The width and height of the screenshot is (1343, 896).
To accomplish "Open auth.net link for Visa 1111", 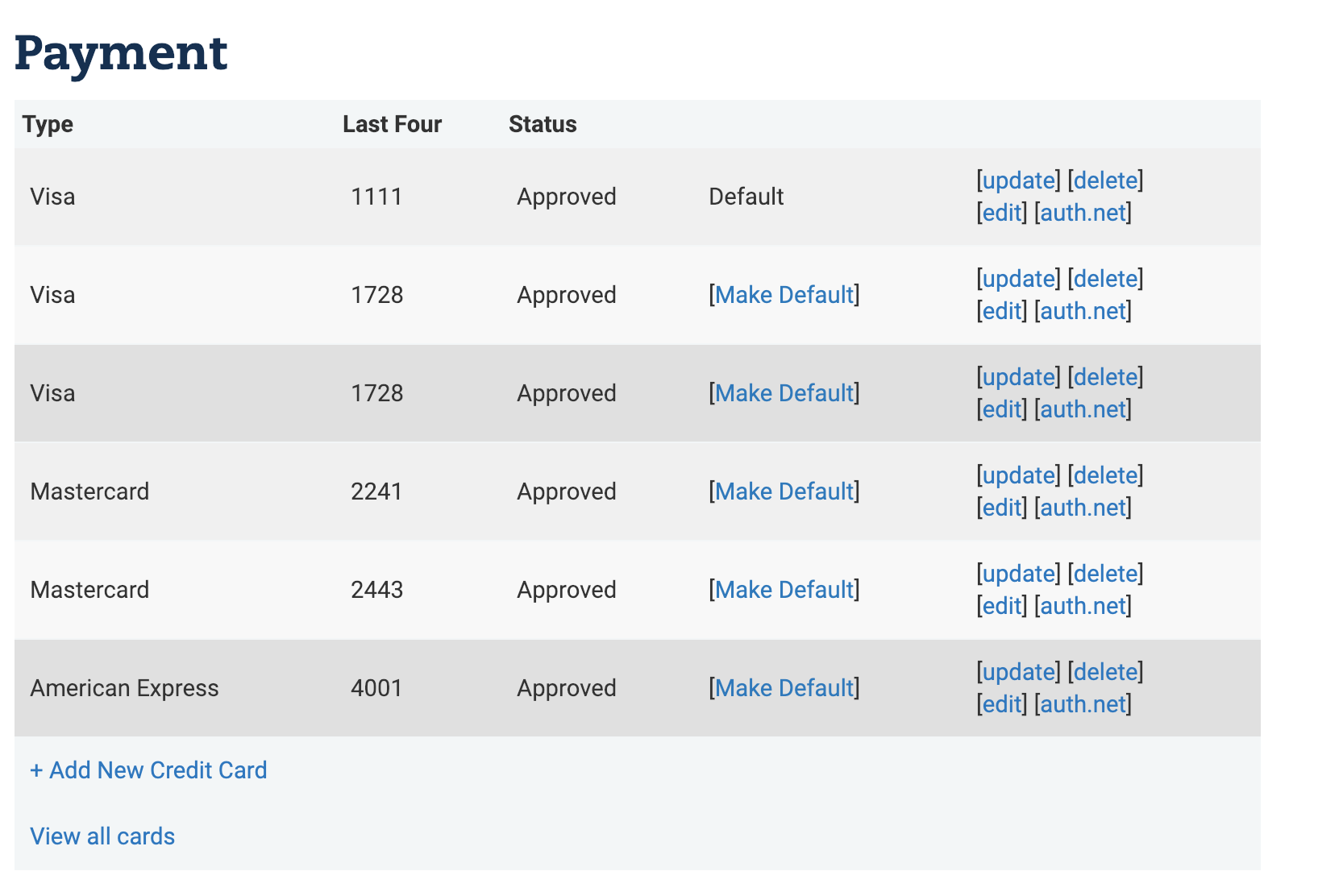I will click(1083, 213).
